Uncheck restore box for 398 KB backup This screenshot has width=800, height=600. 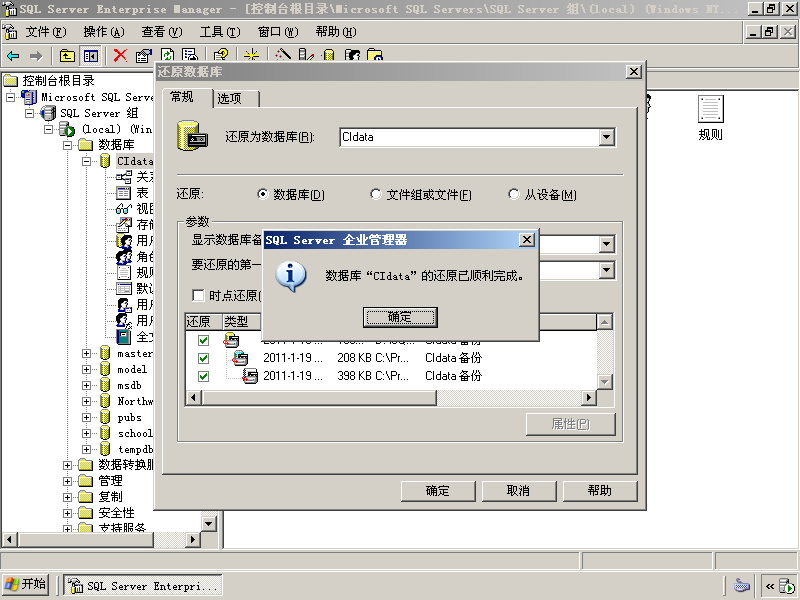(x=203, y=376)
